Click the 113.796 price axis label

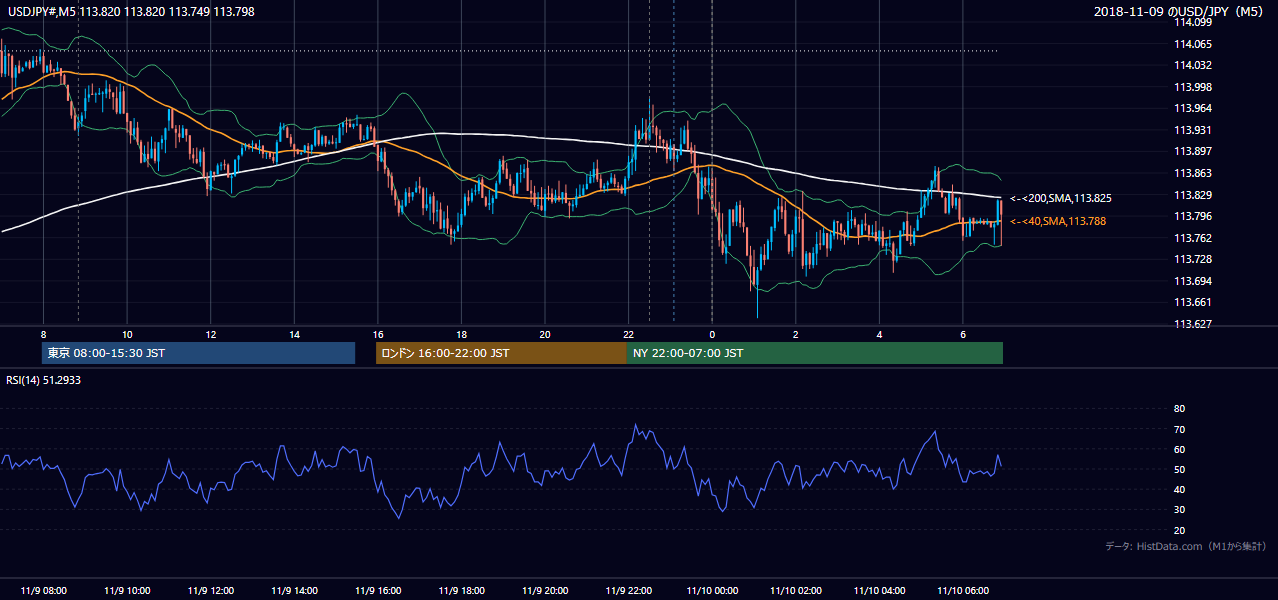click(x=1193, y=216)
